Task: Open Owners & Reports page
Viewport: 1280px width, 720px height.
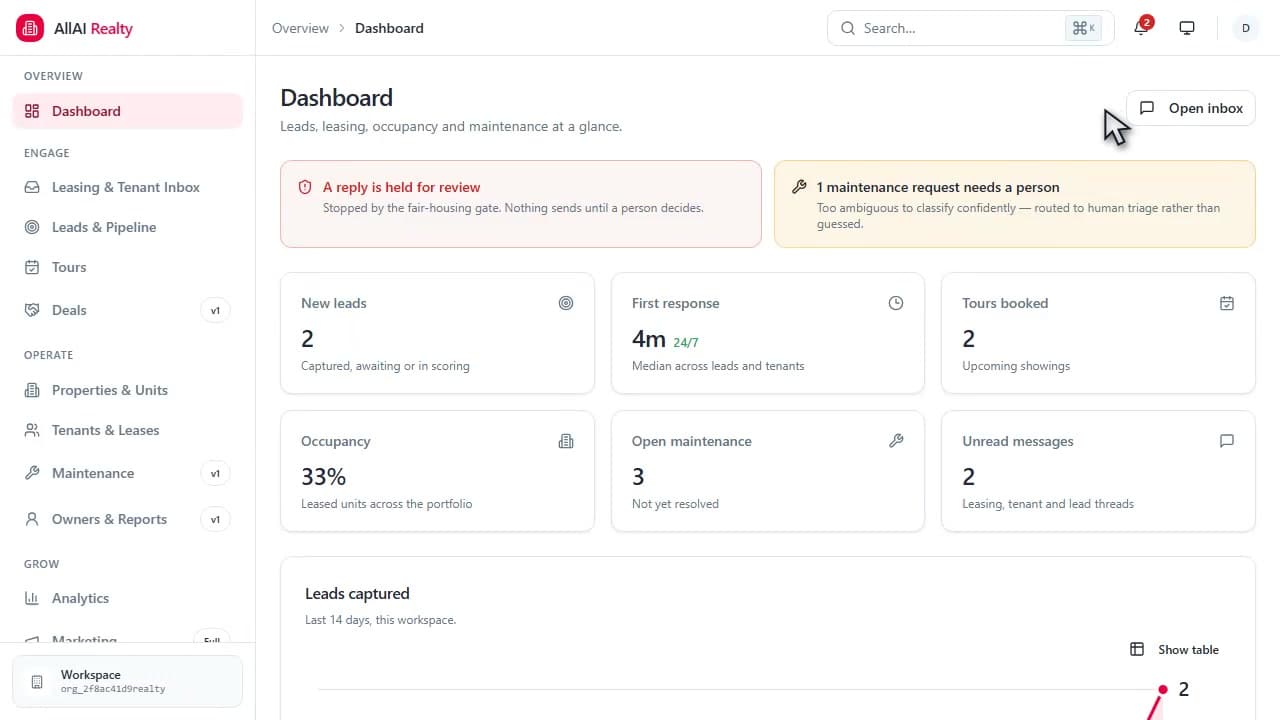Action: pos(127,519)
